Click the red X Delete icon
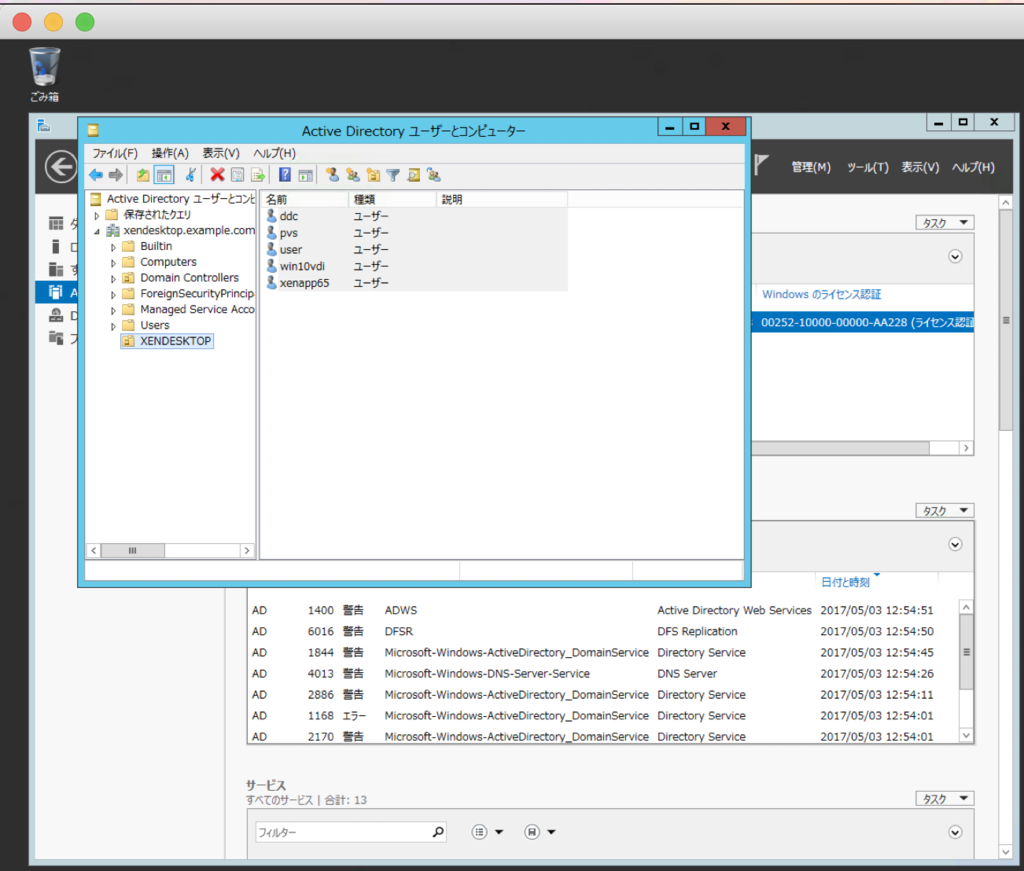 point(217,175)
